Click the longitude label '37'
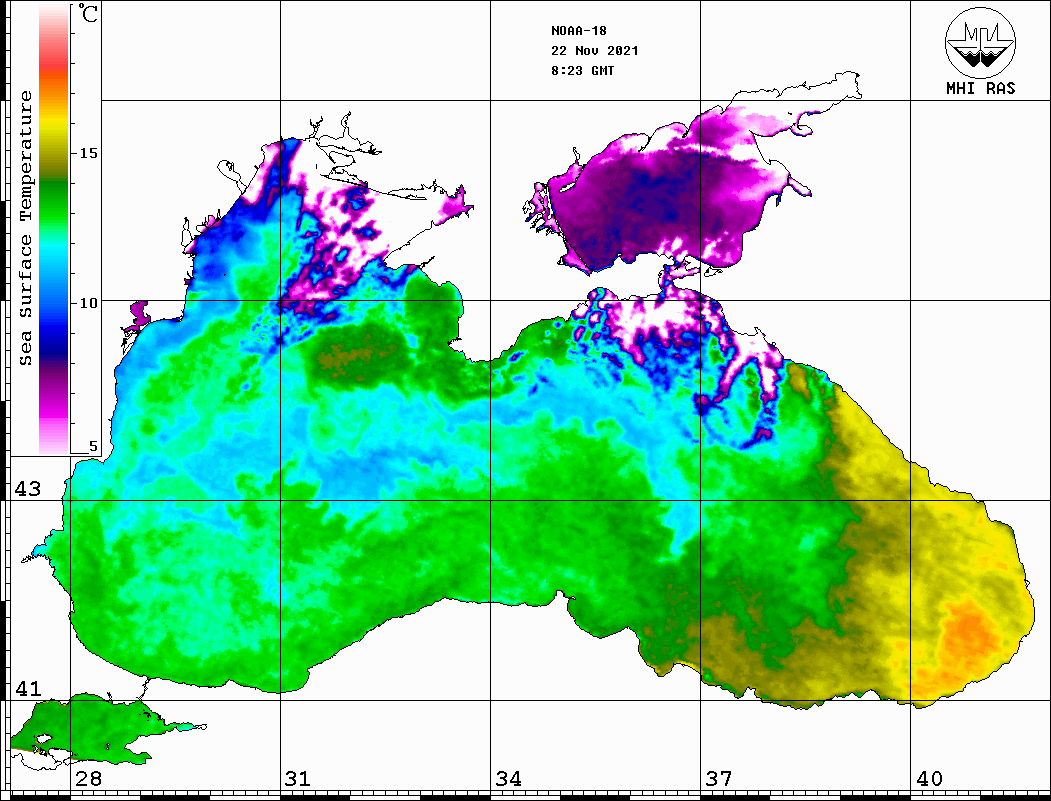The image size is (1051, 801). tap(718, 779)
